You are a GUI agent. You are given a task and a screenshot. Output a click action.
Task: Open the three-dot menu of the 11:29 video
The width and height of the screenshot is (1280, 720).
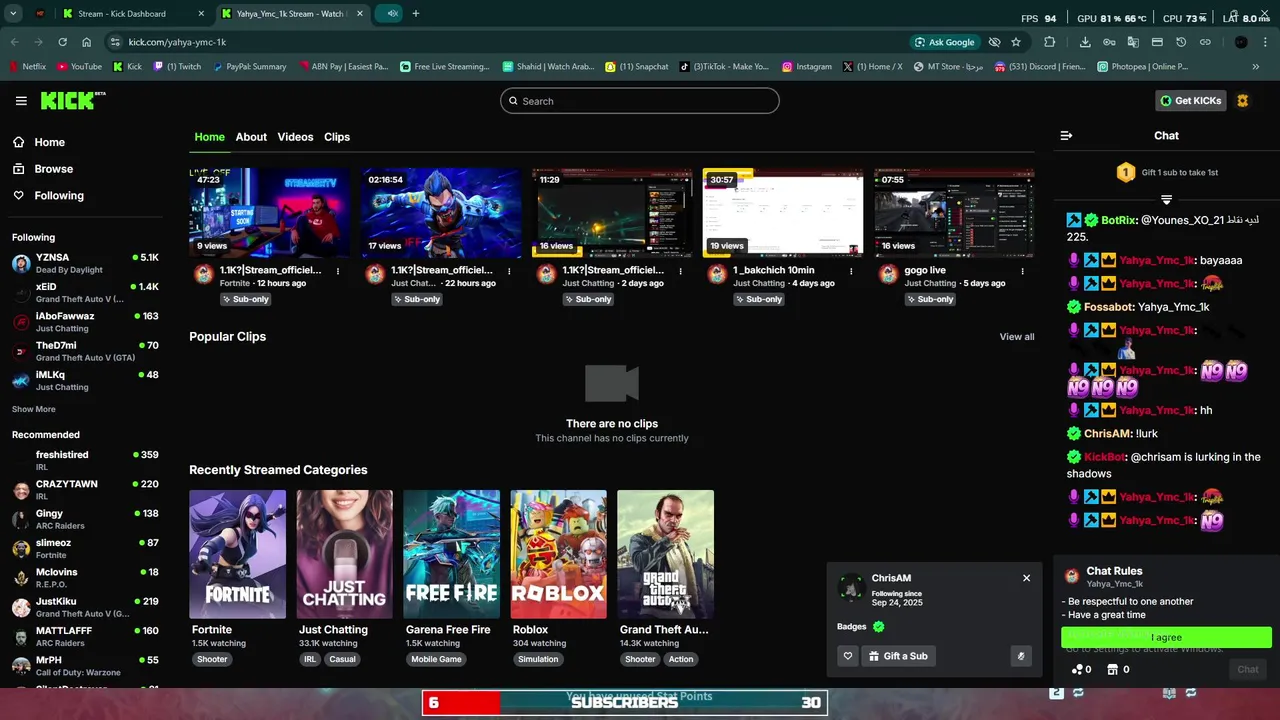681,271
